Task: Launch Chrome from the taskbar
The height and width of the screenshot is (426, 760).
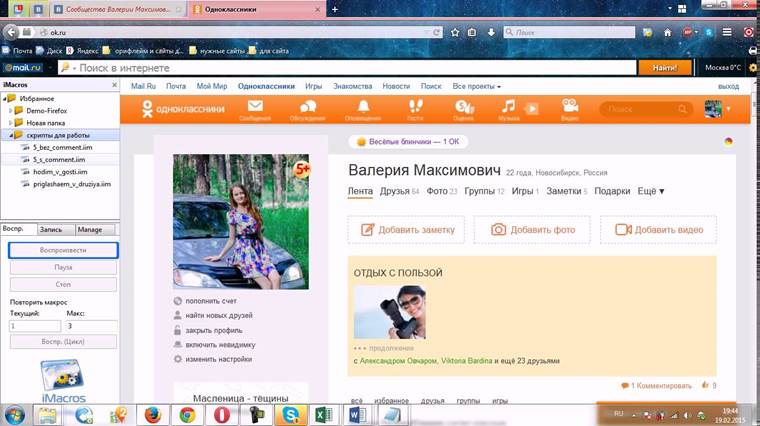Action: click(187, 415)
